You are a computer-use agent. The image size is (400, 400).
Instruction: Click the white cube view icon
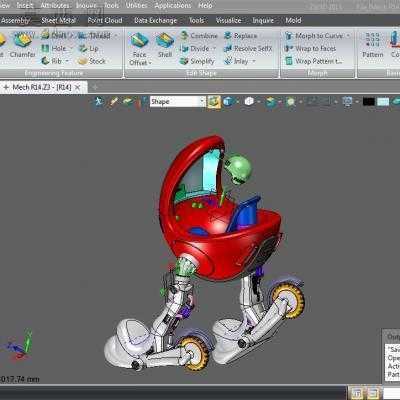(249, 101)
